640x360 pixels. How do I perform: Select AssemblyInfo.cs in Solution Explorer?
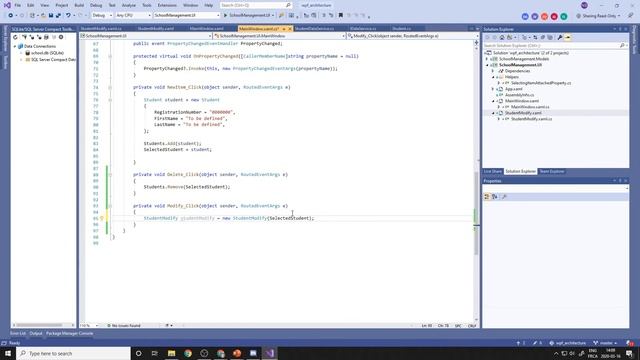click(519, 95)
